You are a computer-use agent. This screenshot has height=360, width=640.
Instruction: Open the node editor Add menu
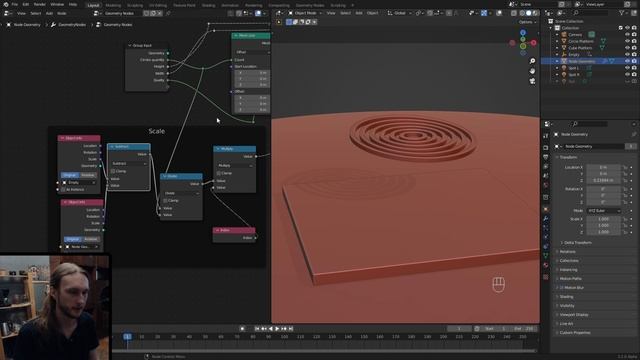[x=49, y=13]
